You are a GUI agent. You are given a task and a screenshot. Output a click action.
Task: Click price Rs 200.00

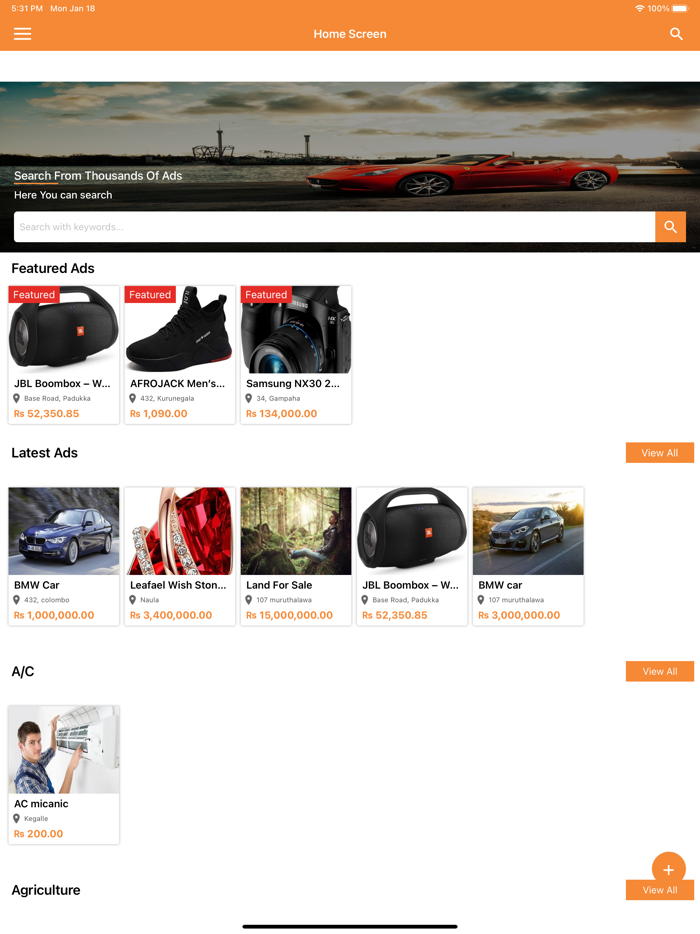point(38,834)
